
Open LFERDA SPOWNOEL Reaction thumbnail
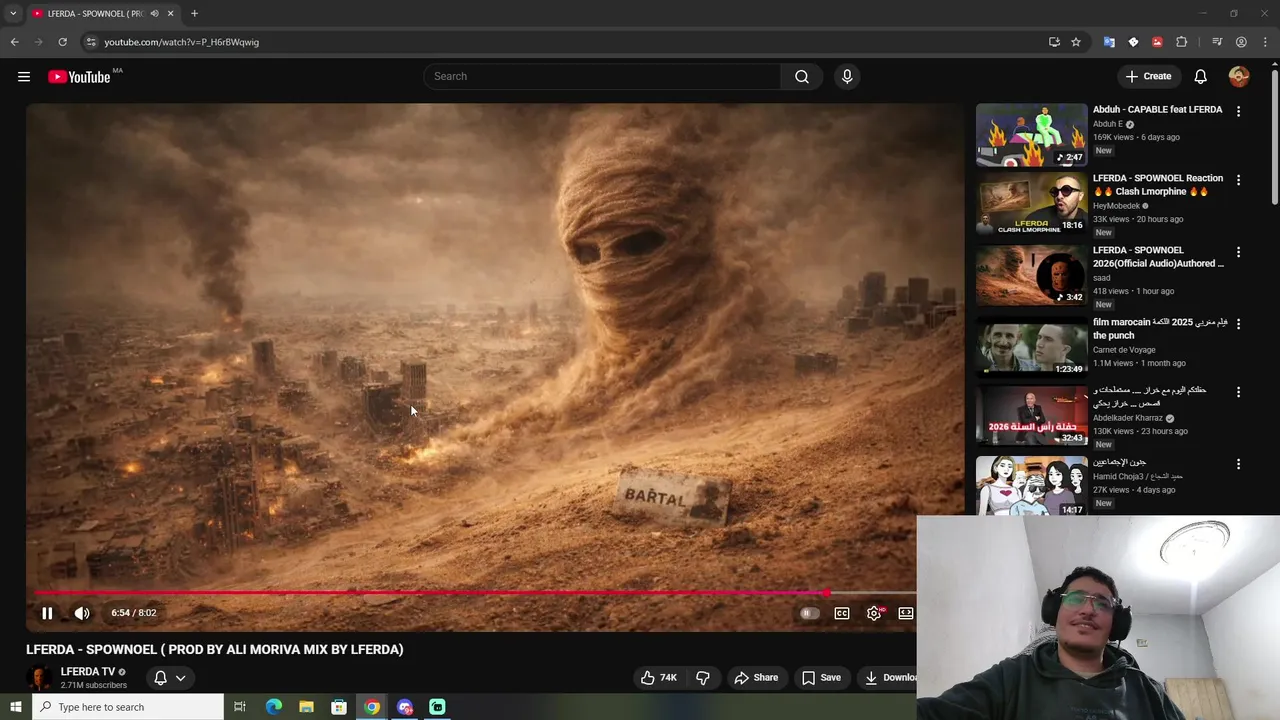click(1031, 205)
